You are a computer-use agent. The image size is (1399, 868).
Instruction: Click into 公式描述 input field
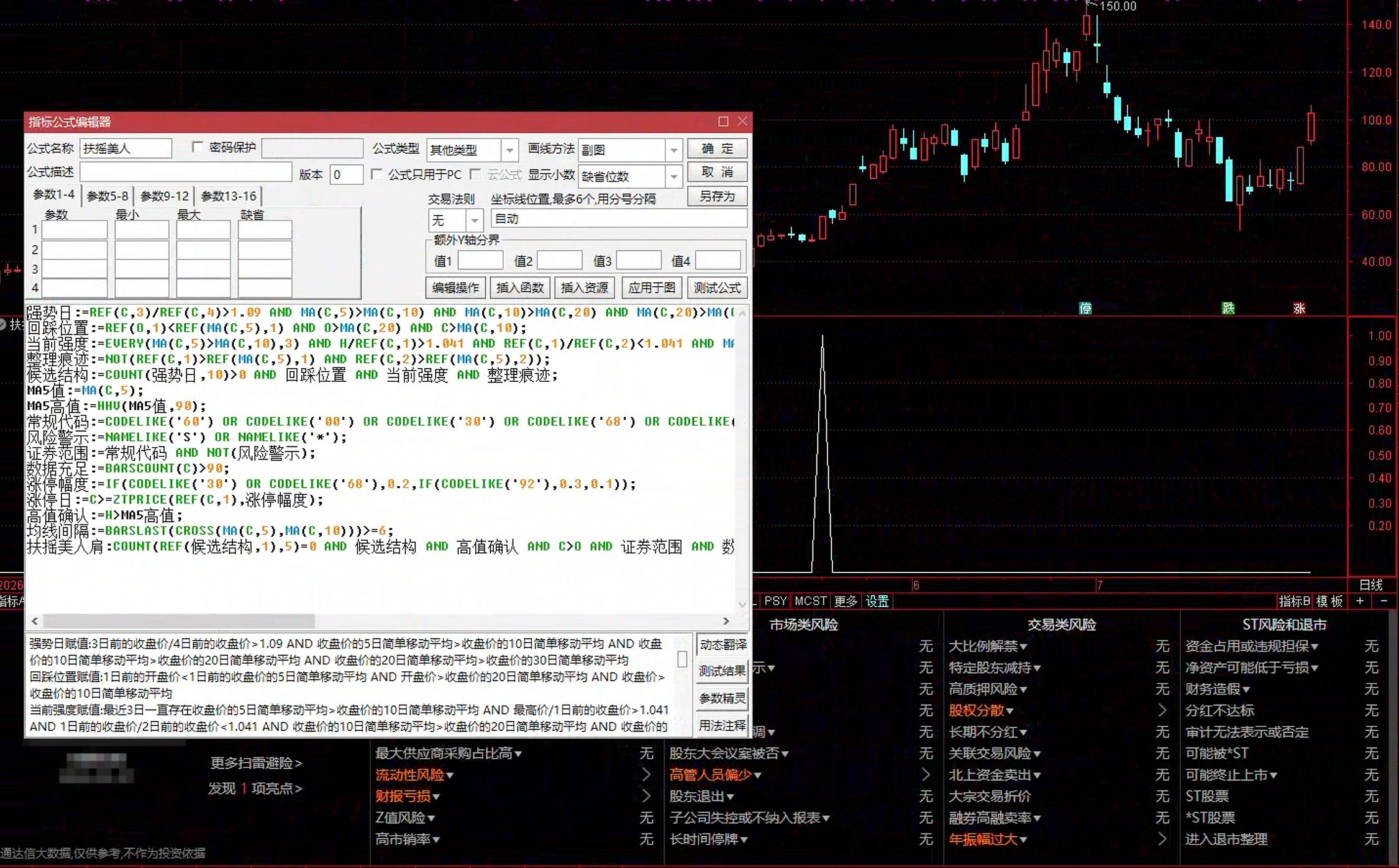pyautogui.click(x=186, y=172)
